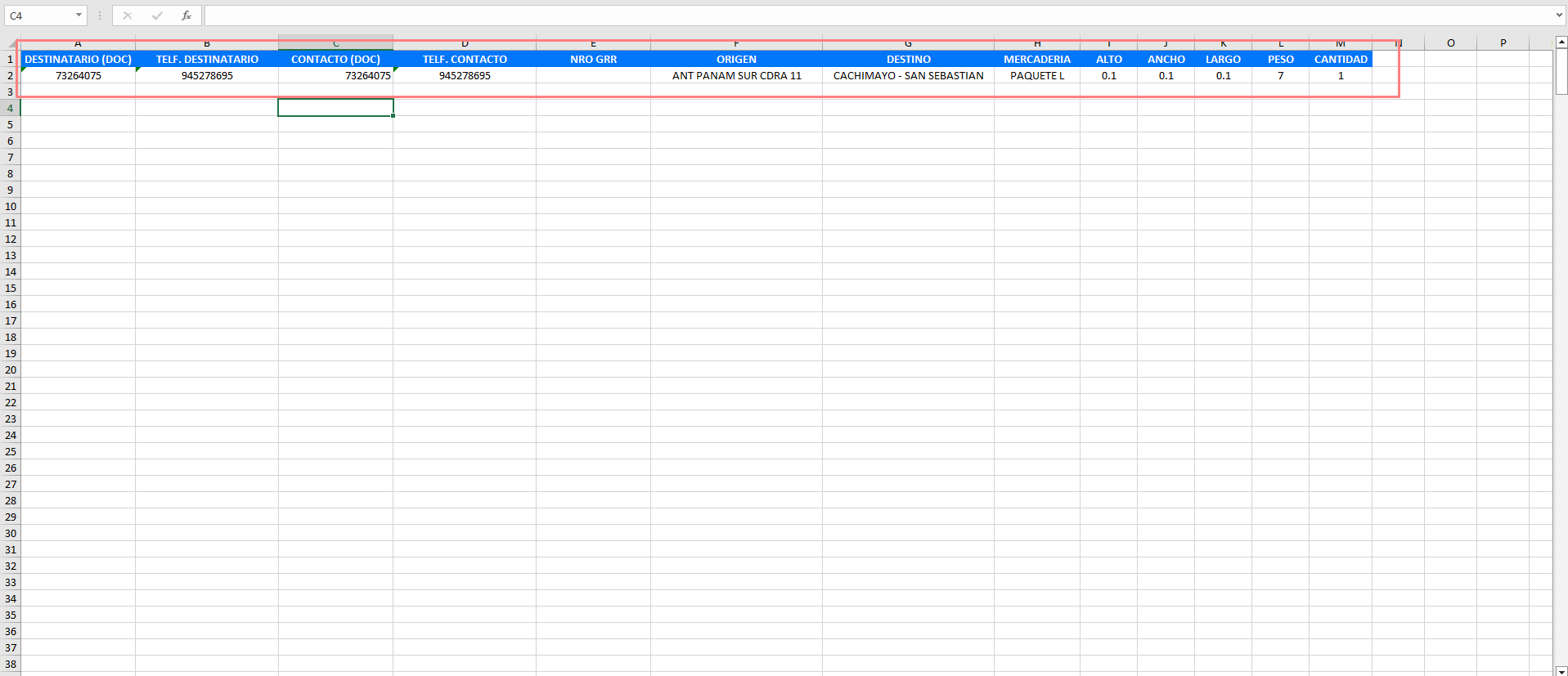This screenshot has height=676, width=1568.
Task: Select column P by its header
Action: click(1503, 43)
